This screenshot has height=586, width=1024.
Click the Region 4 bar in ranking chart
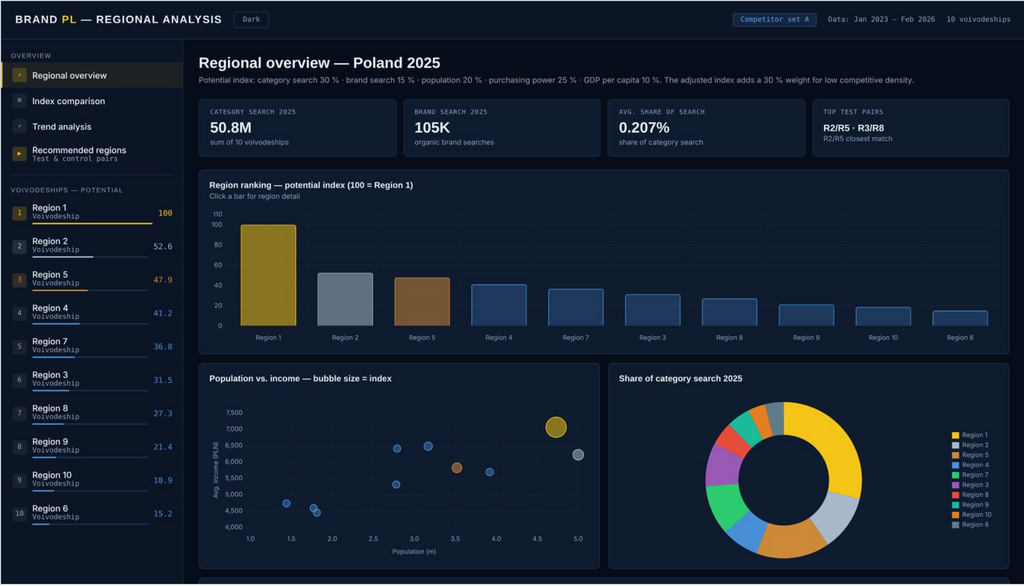499,305
